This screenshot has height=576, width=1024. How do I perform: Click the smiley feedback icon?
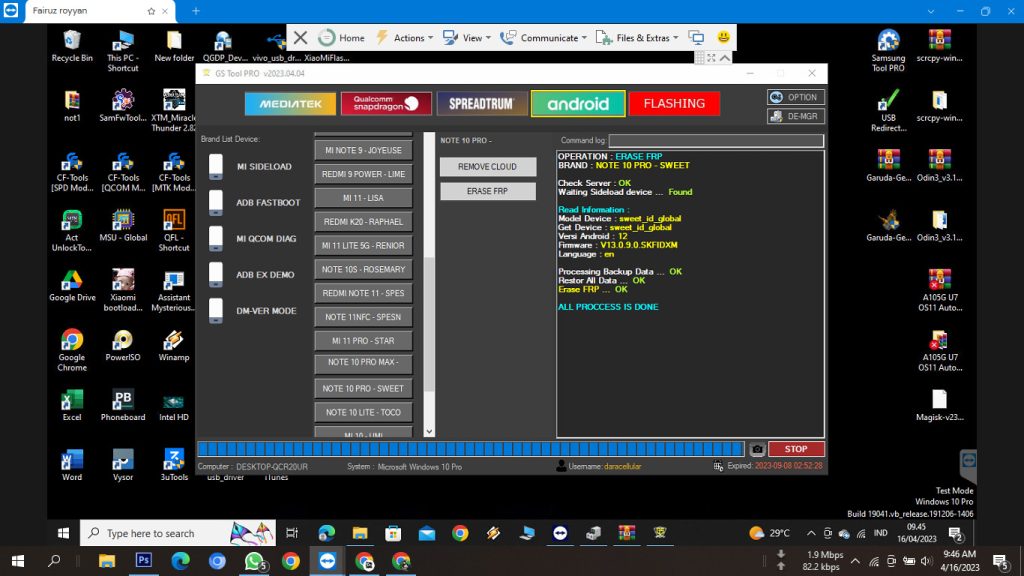pos(724,37)
